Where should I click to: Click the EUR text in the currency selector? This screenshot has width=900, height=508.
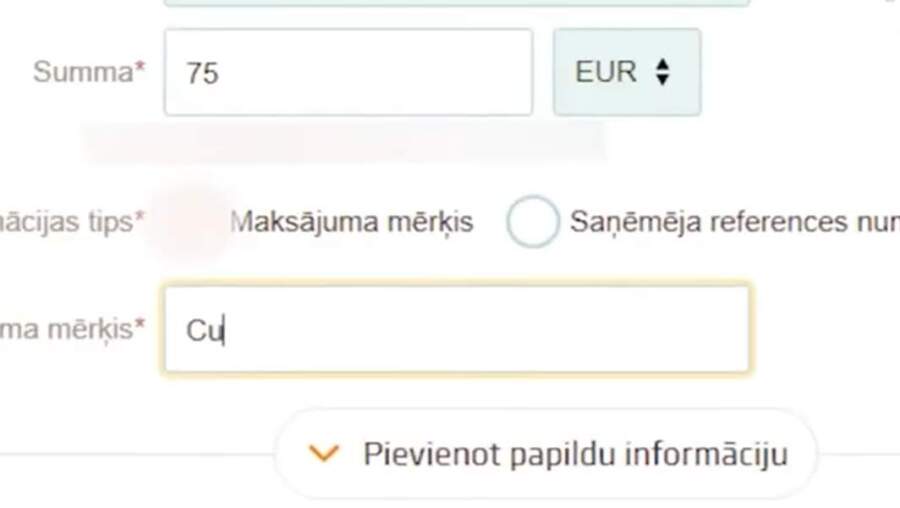pos(606,72)
